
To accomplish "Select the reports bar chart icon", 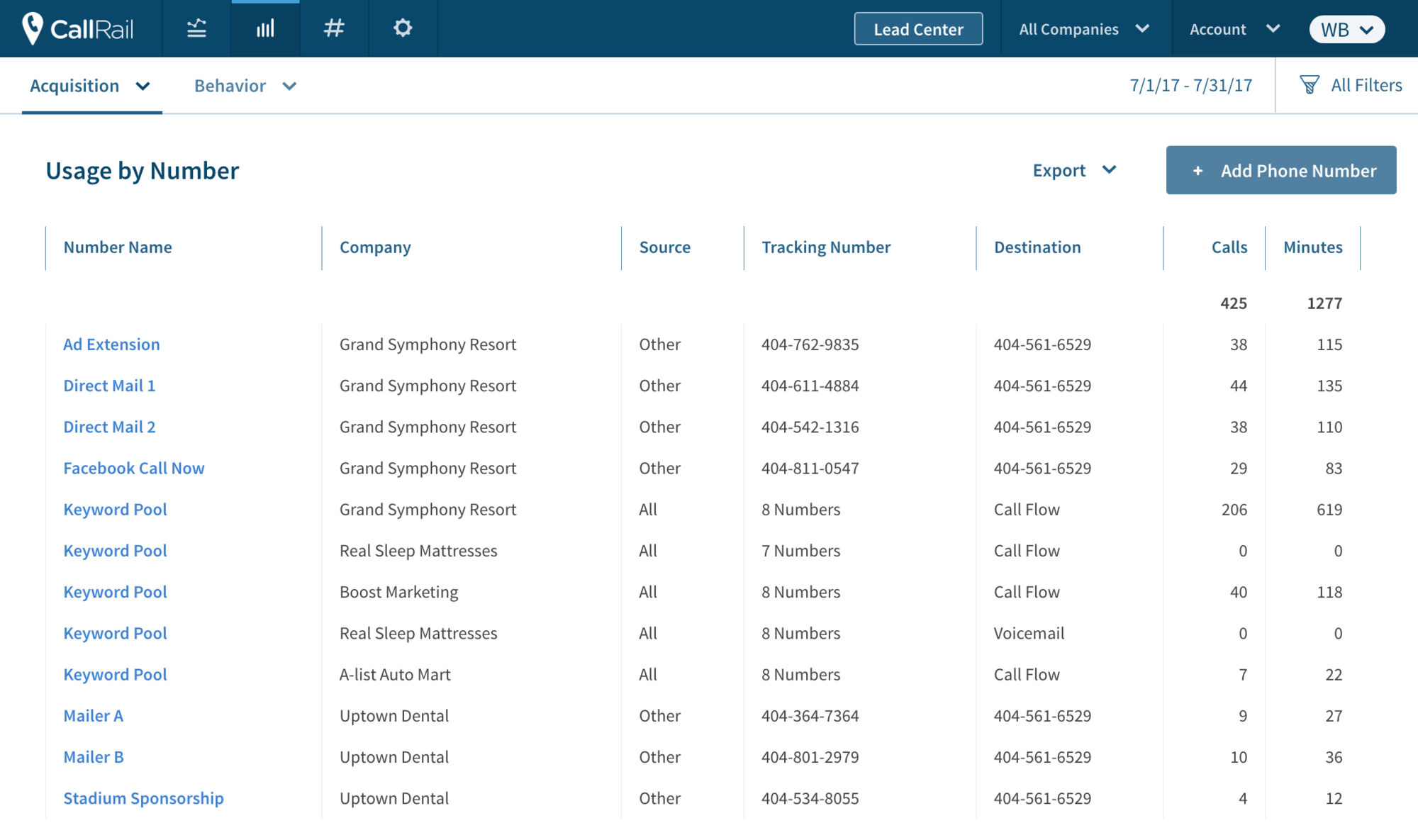I will (265, 28).
